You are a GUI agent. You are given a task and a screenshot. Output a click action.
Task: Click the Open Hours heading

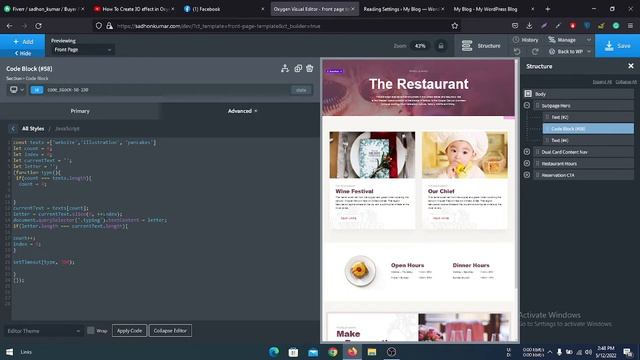pos(407,265)
